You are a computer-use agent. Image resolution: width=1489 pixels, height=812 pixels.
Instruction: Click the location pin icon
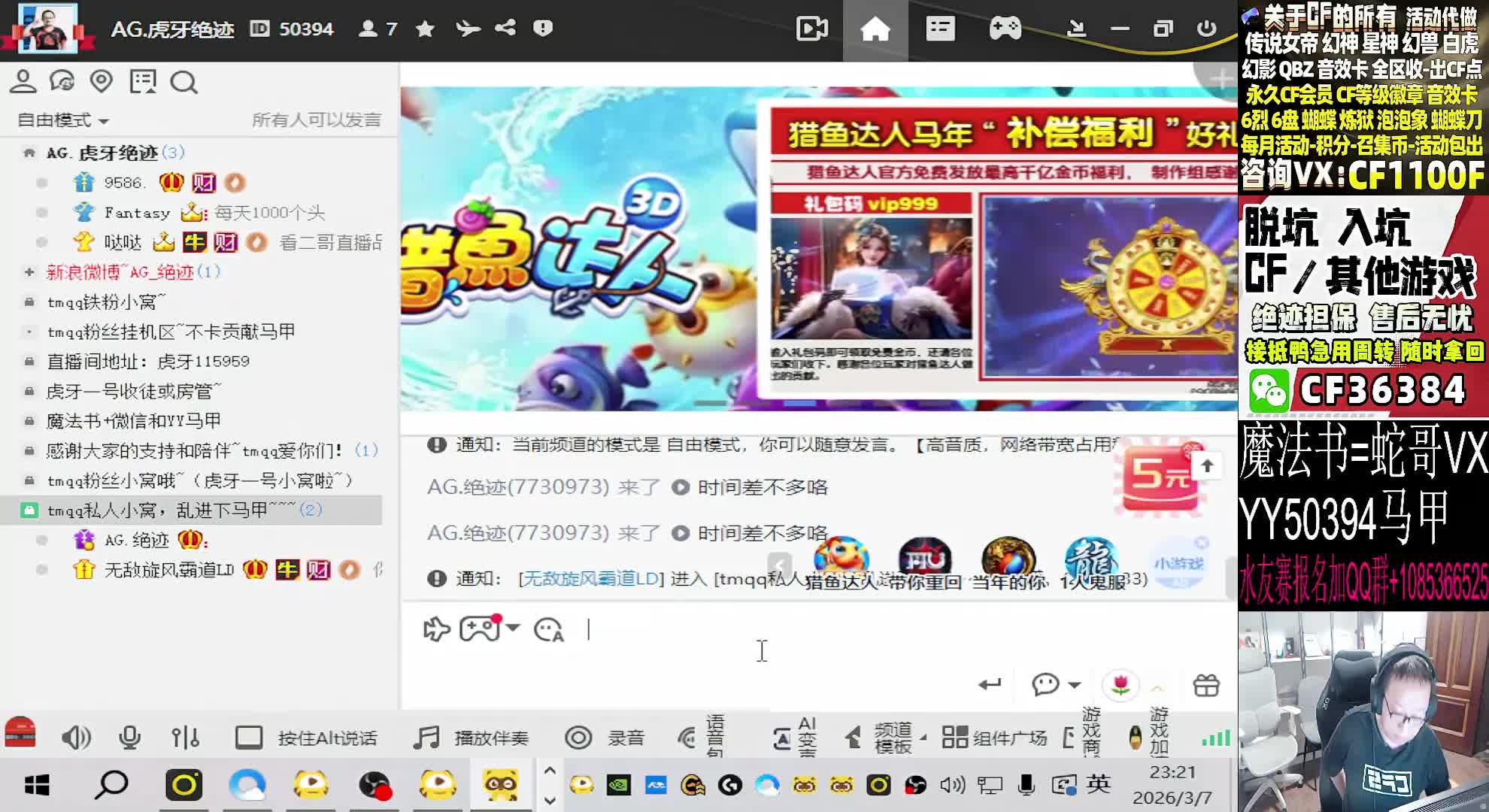(102, 81)
